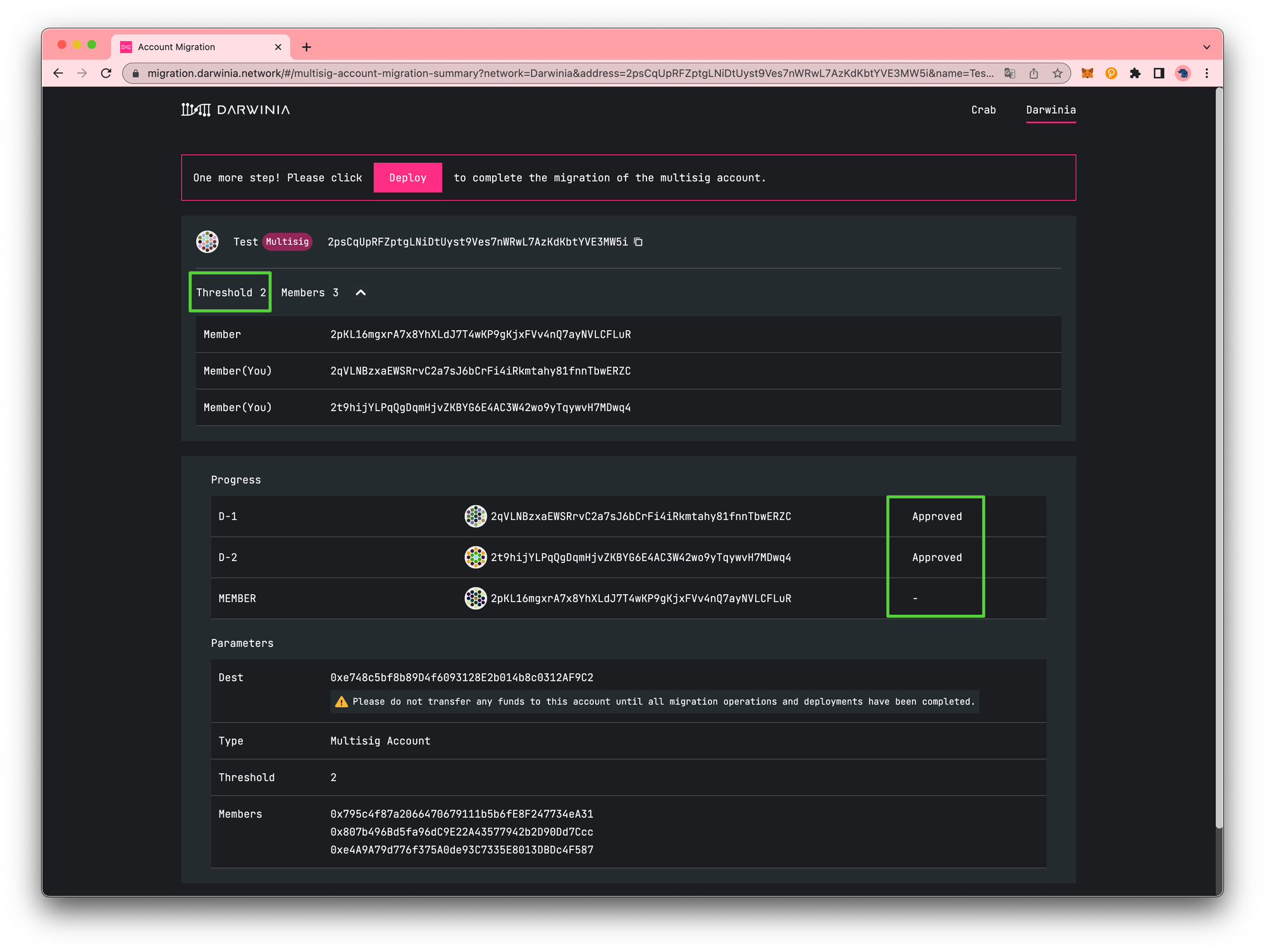Image resolution: width=1265 pixels, height=952 pixels.
Task: Reload the page
Action: point(106,73)
